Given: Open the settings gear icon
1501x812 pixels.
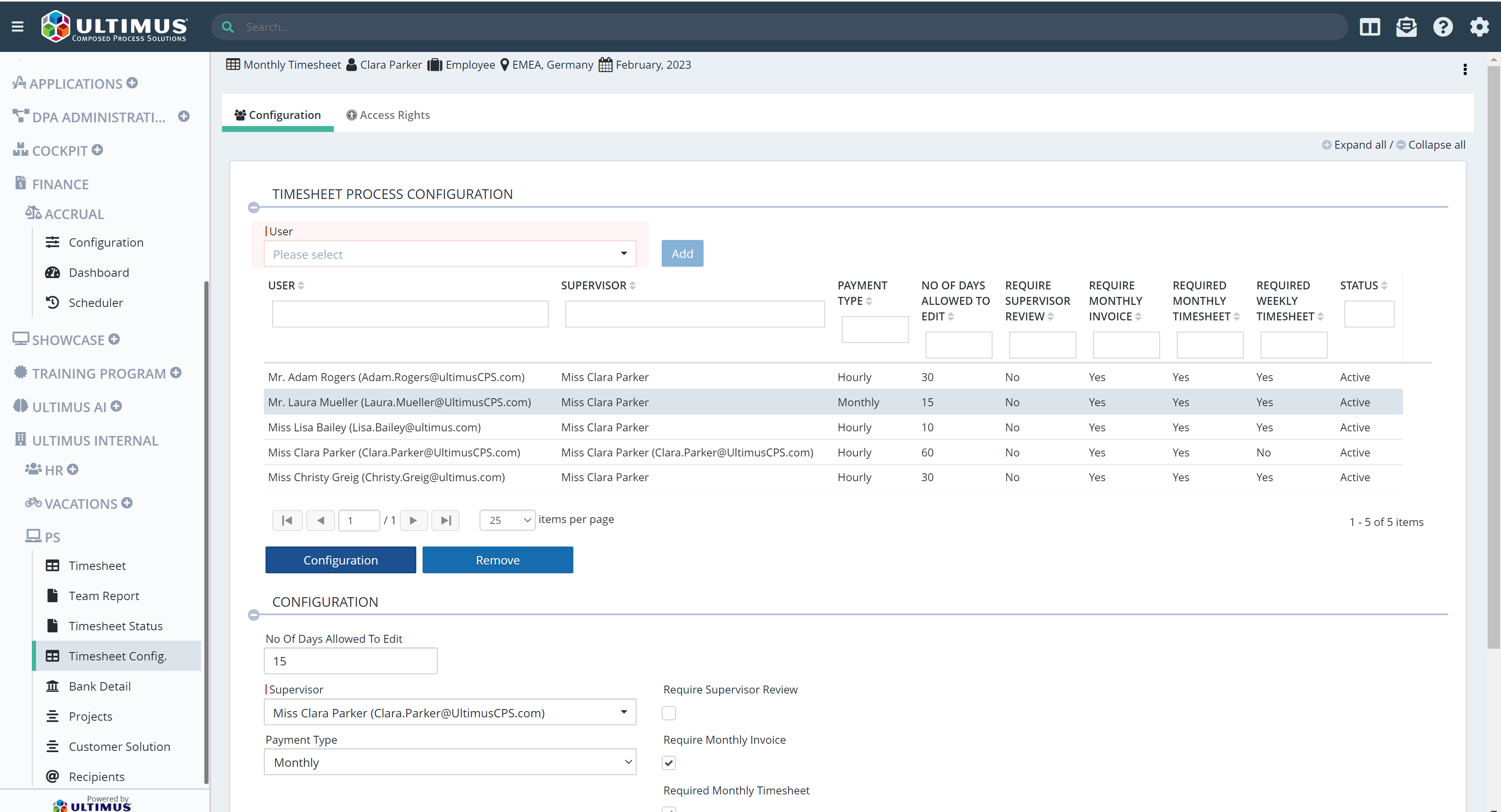Looking at the screenshot, I should point(1479,27).
